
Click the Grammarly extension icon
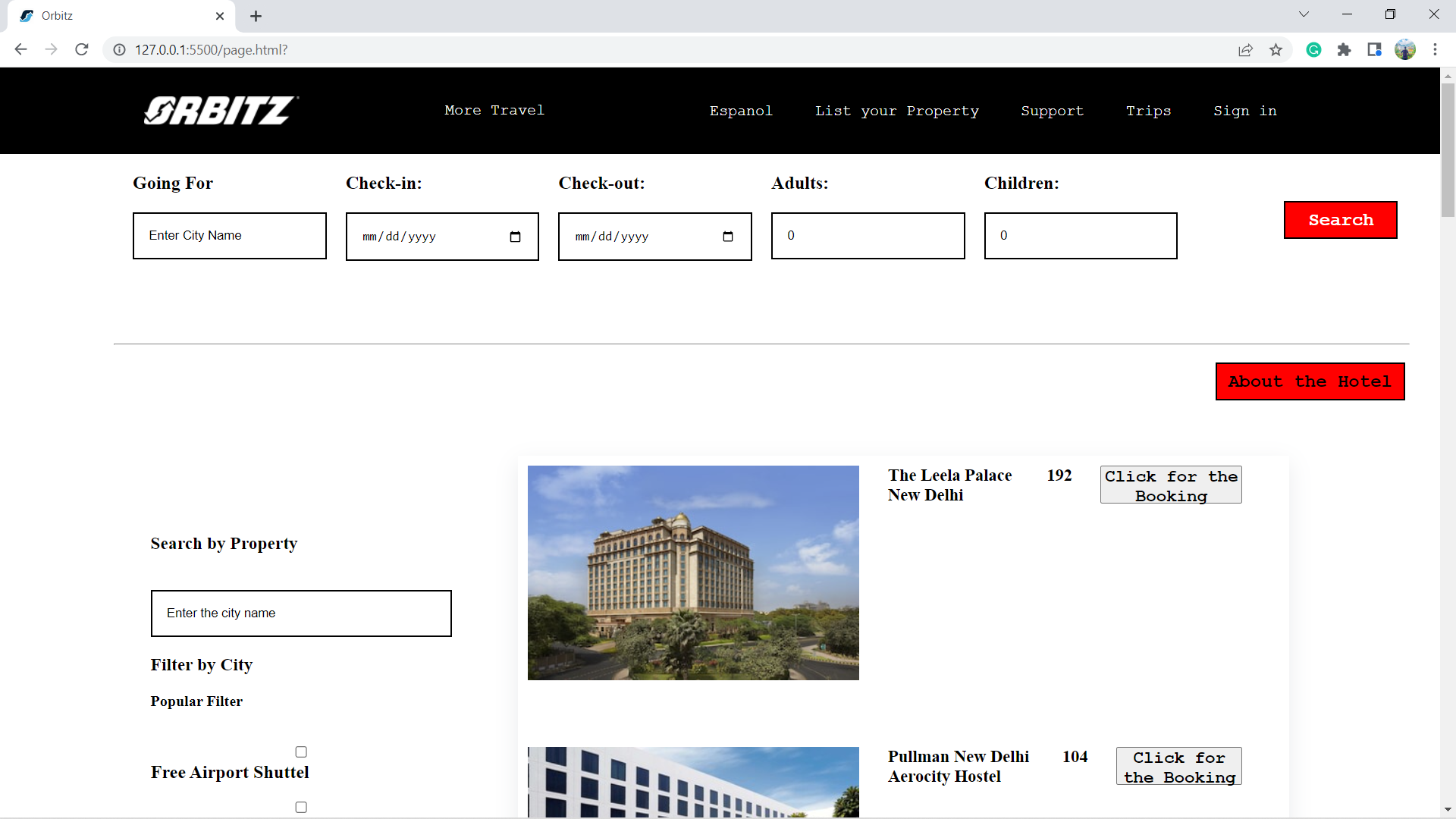click(x=1314, y=49)
